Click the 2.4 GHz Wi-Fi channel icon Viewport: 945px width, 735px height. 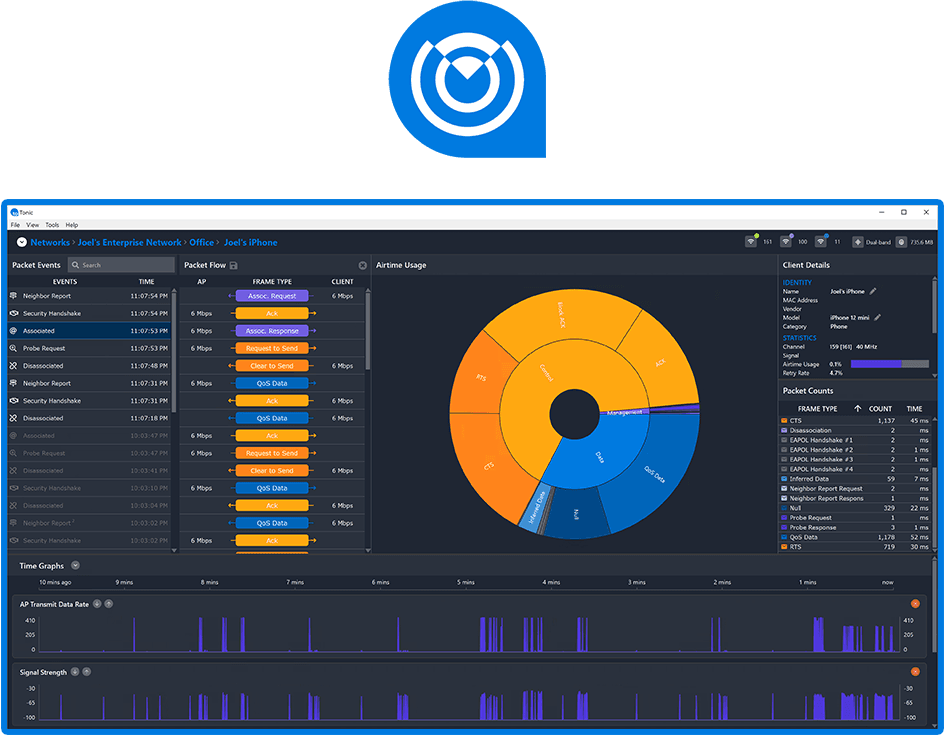(820, 242)
